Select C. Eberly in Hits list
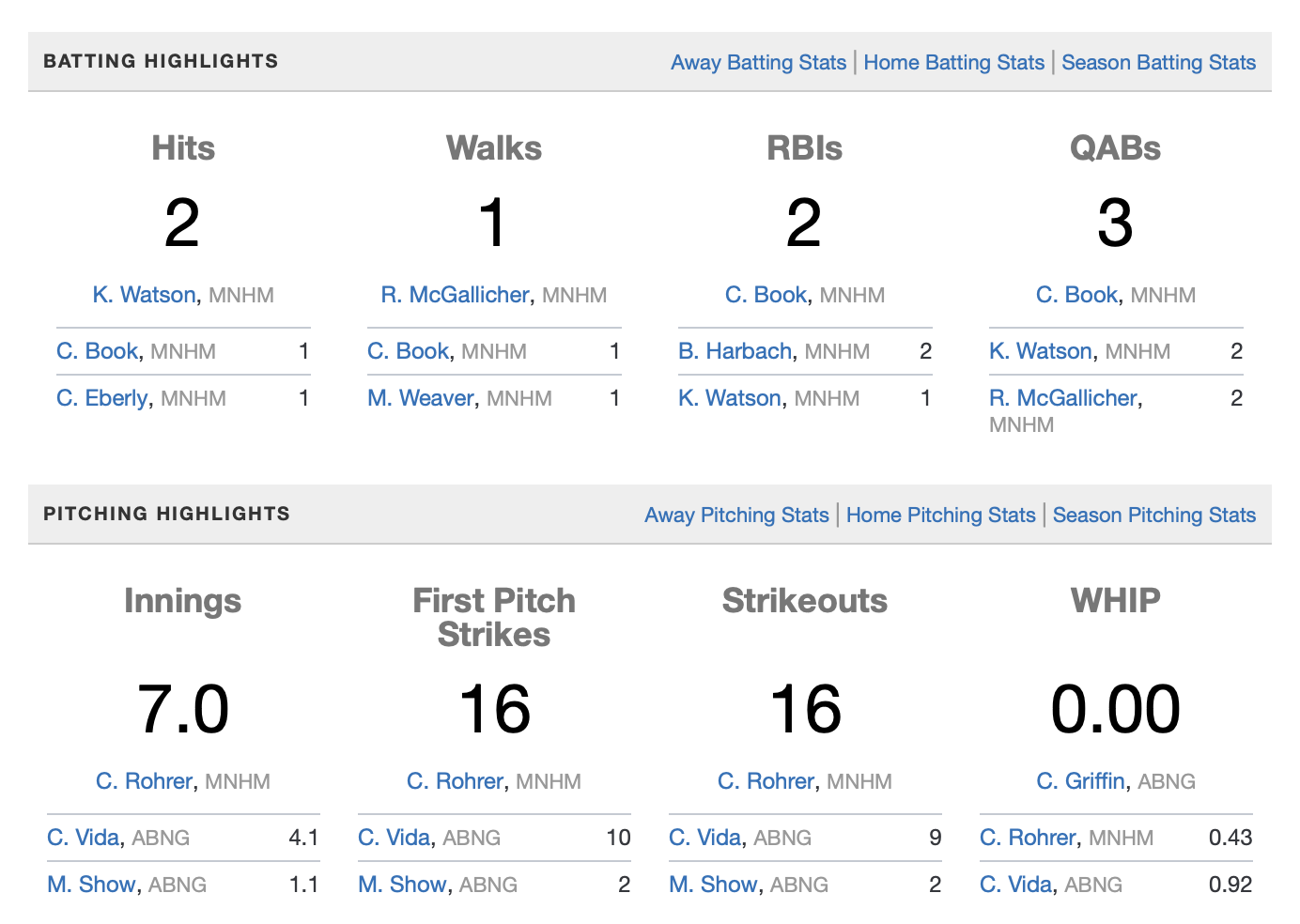 click(x=101, y=398)
